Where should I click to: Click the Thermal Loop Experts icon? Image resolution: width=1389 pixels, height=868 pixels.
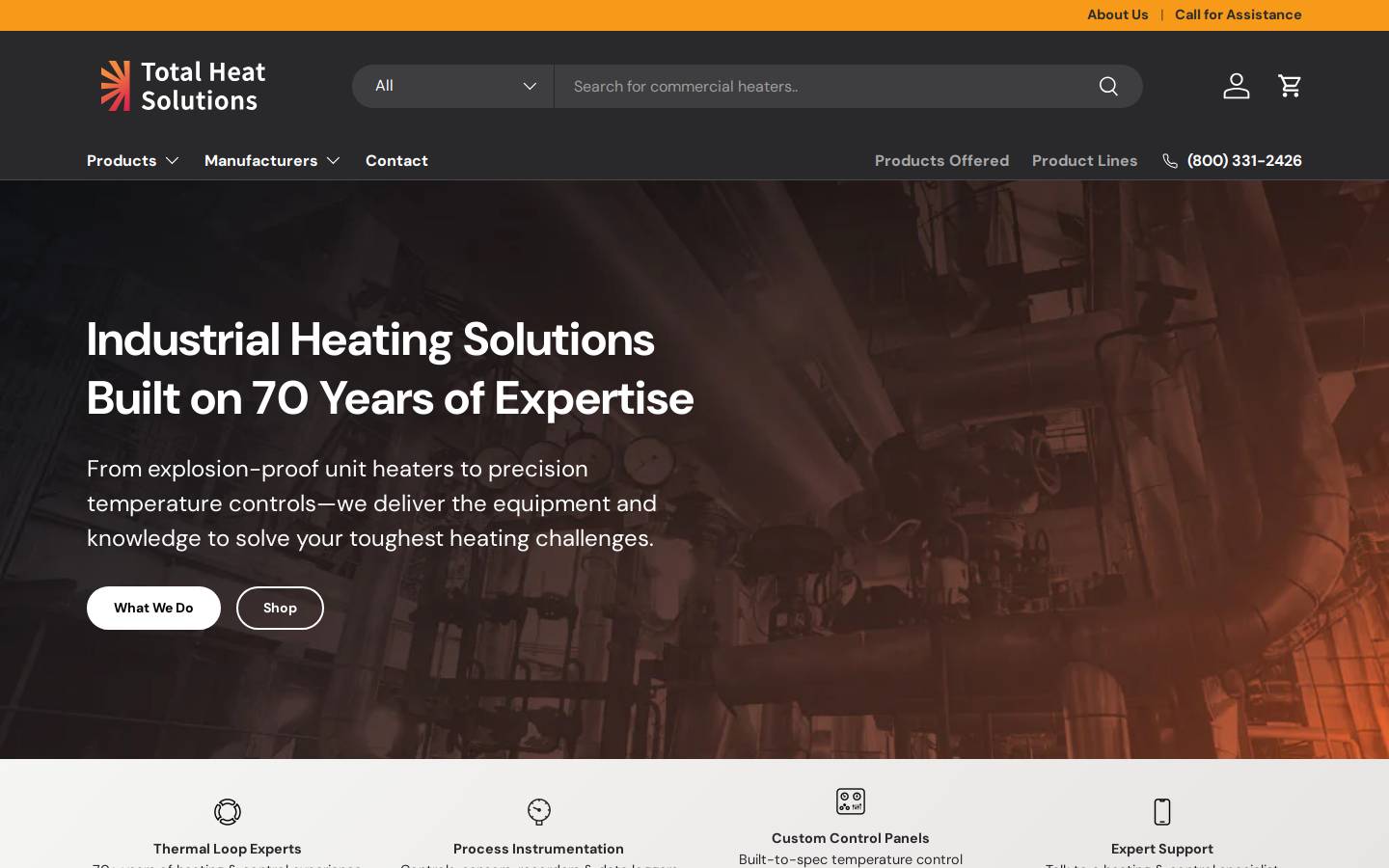(x=228, y=812)
